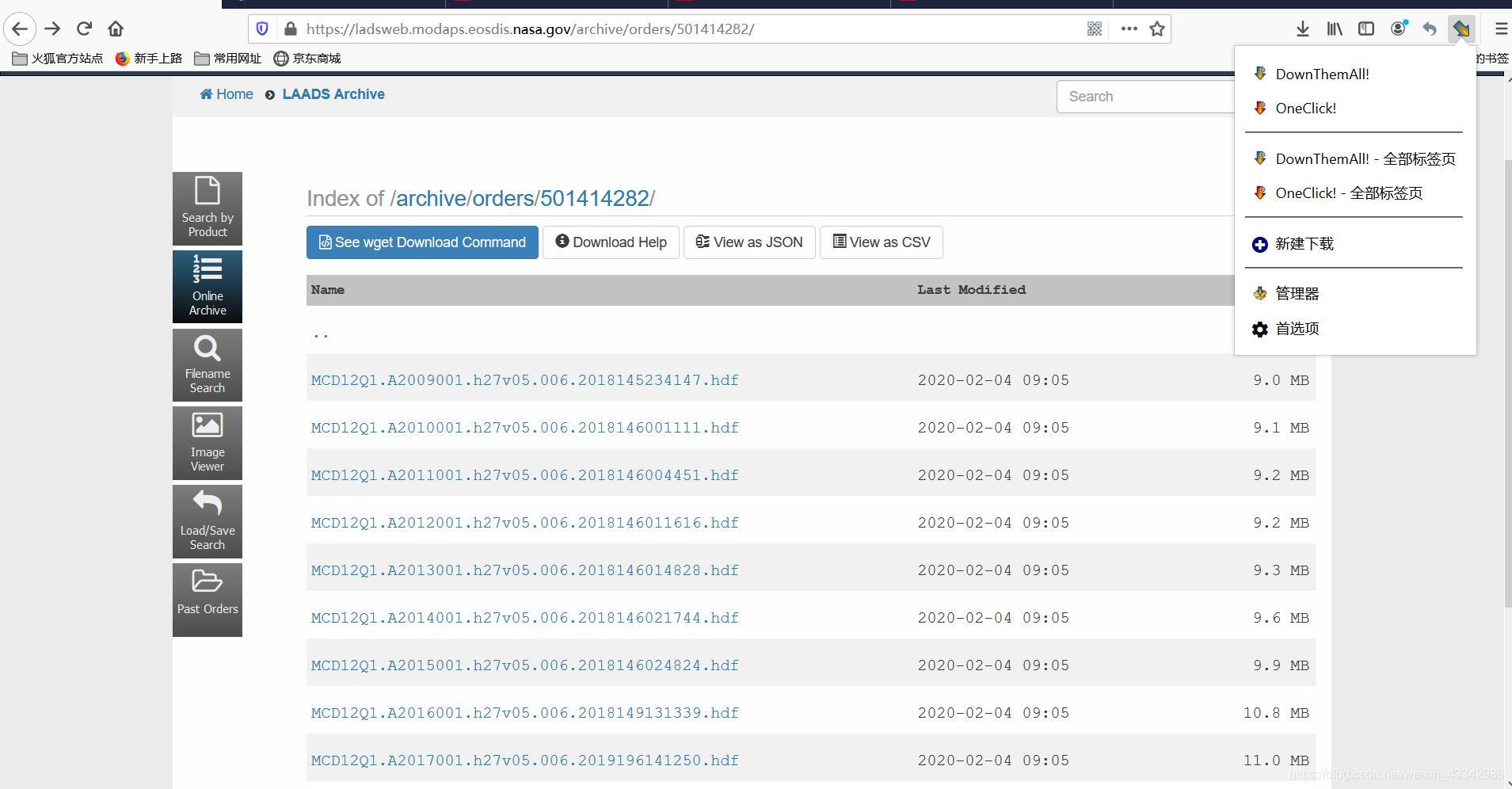Open page actions three-dots menu
Image resolution: width=1512 pixels, height=789 pixels.
click(1129, 29)
